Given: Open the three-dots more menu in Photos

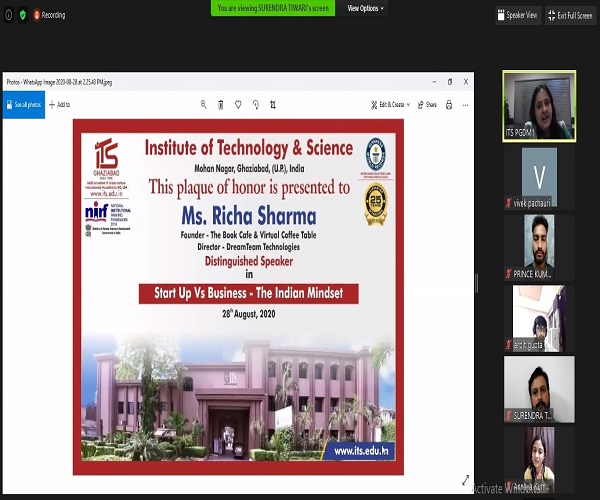Looking at the screenshot, I should point(466,105).
